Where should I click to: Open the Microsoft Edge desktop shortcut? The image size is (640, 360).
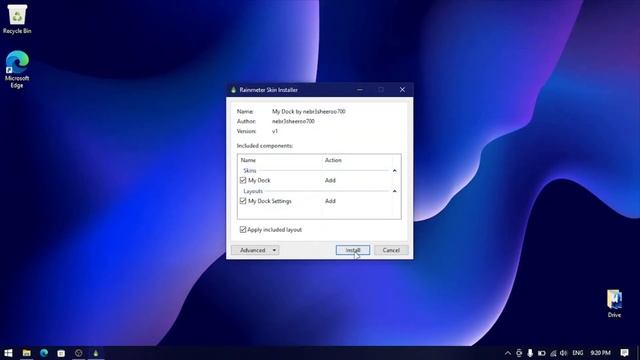tap(17, 69)
